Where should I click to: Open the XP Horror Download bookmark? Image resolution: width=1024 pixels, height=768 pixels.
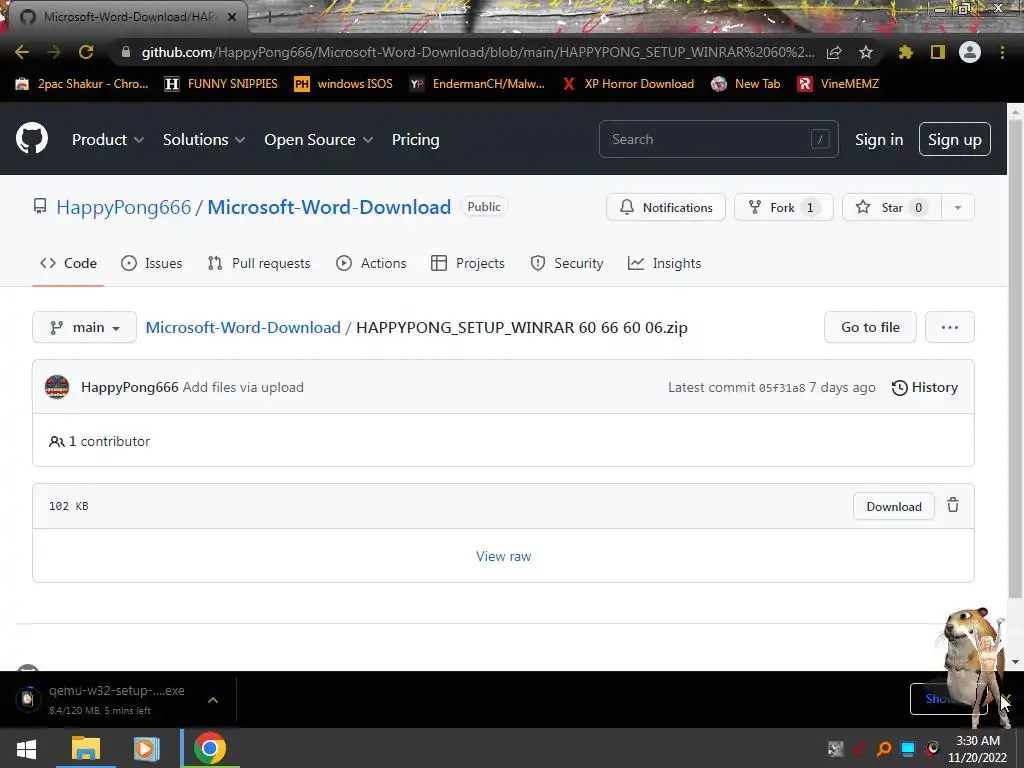[628, 84]
